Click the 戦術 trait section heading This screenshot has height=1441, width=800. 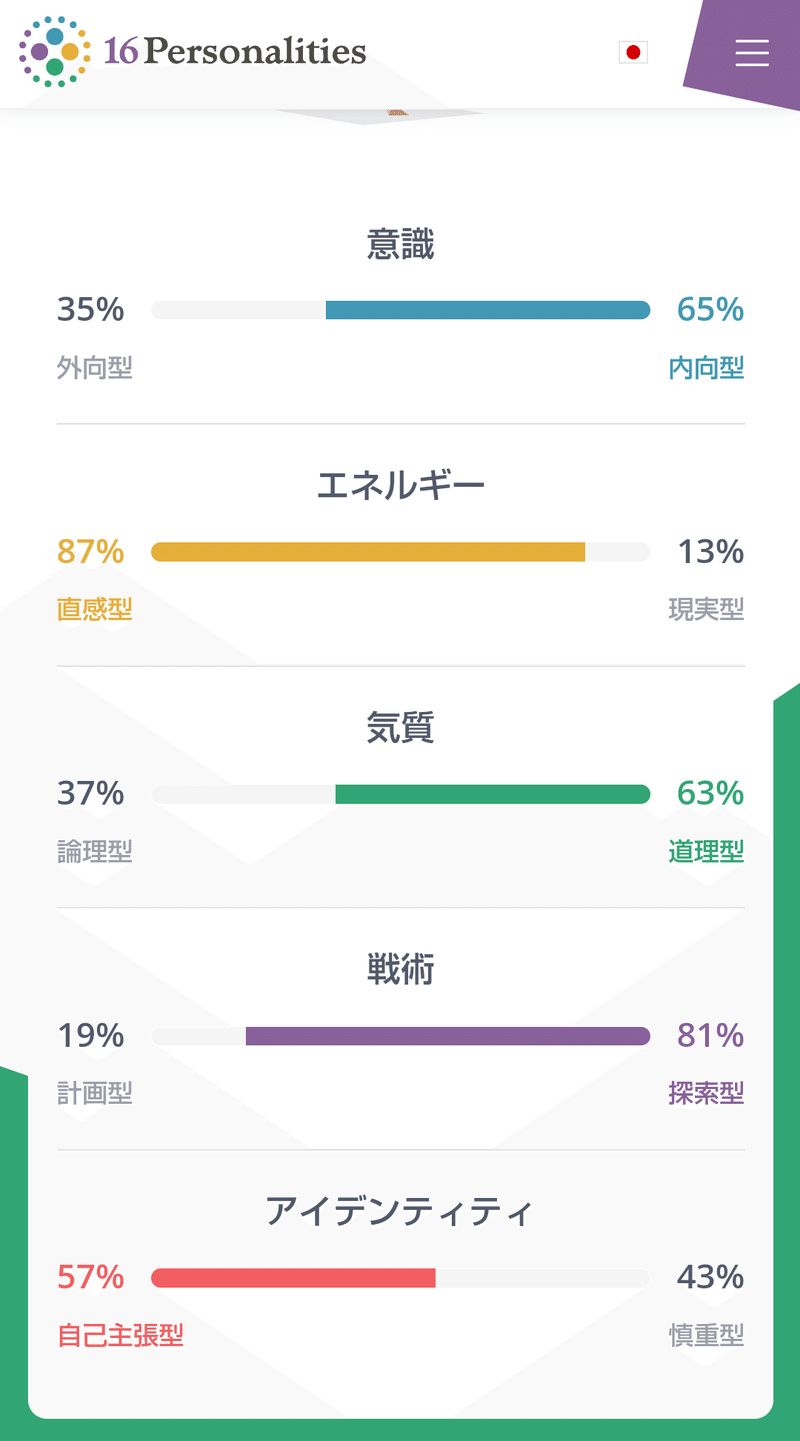point(400,970)
